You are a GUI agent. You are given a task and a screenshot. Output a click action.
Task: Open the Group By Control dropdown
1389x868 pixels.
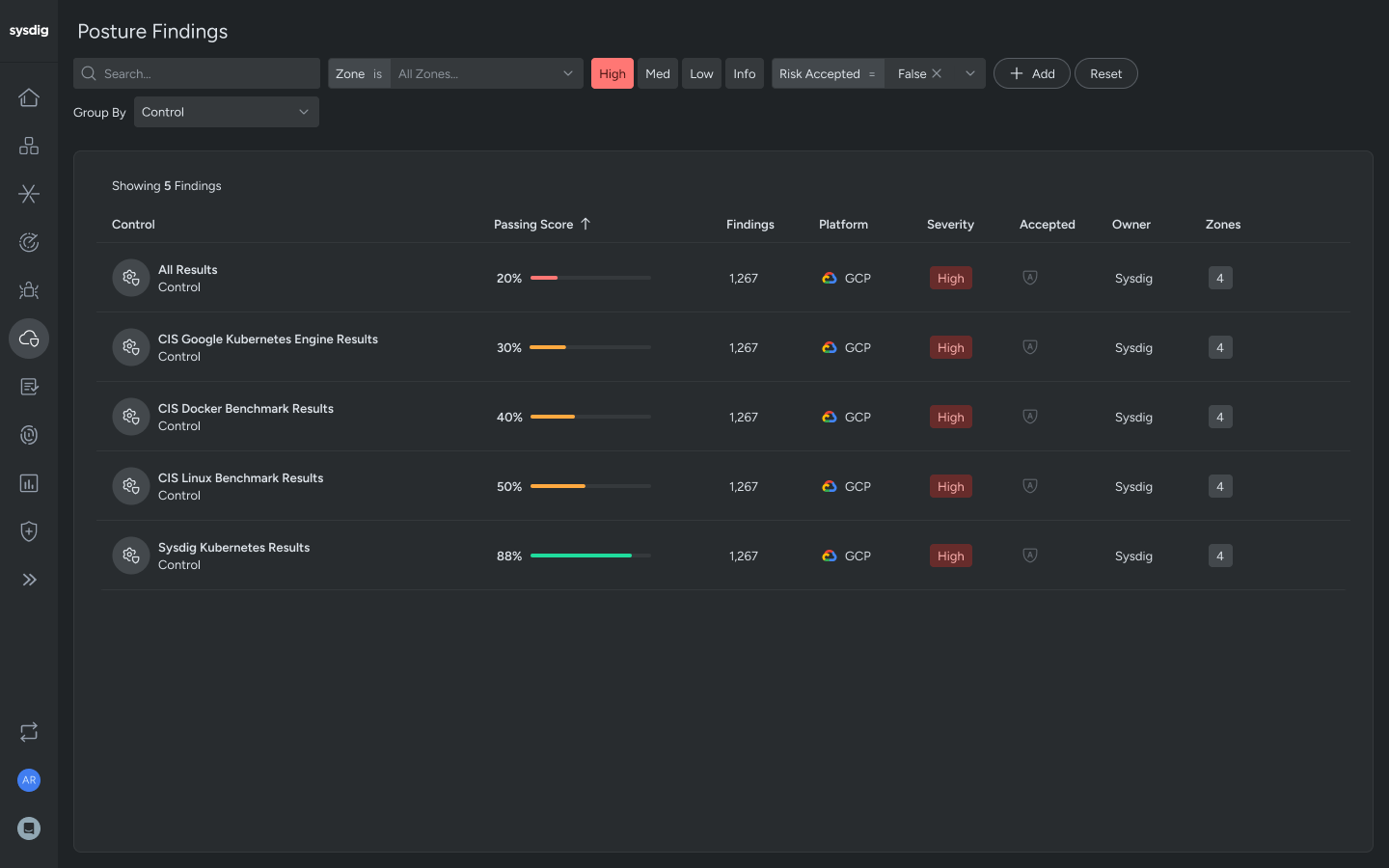tap(226, 112)
